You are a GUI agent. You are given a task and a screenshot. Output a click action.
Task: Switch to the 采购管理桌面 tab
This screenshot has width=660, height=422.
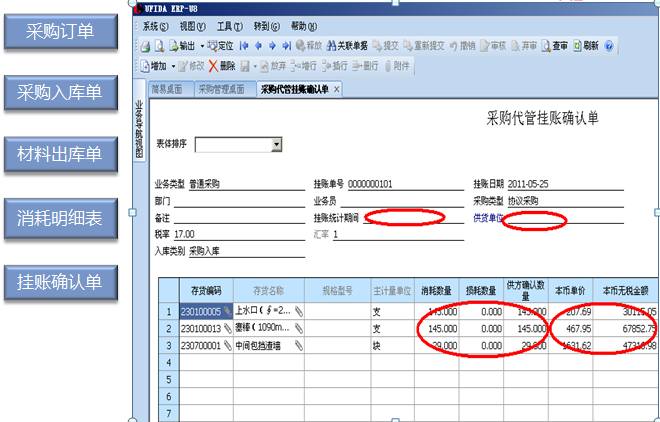click(x=221, y=89)
